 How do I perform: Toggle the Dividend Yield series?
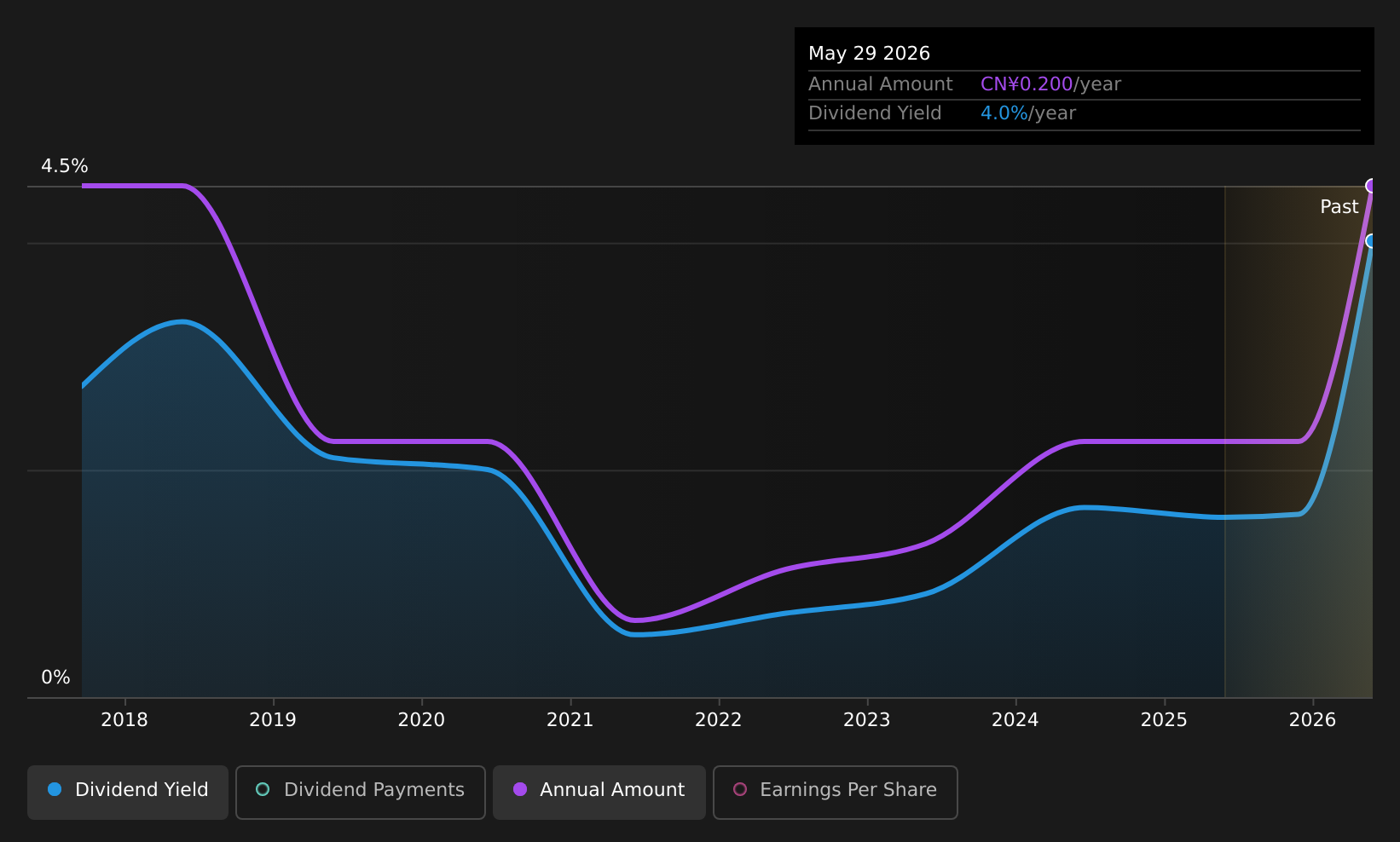(128, 792)
